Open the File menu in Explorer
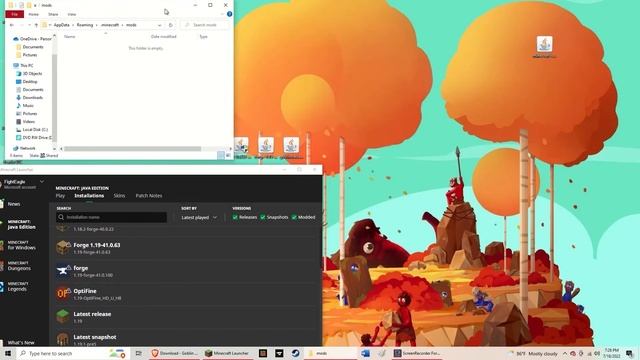Viewport: 640px width, 360px height. coord(15,14)
